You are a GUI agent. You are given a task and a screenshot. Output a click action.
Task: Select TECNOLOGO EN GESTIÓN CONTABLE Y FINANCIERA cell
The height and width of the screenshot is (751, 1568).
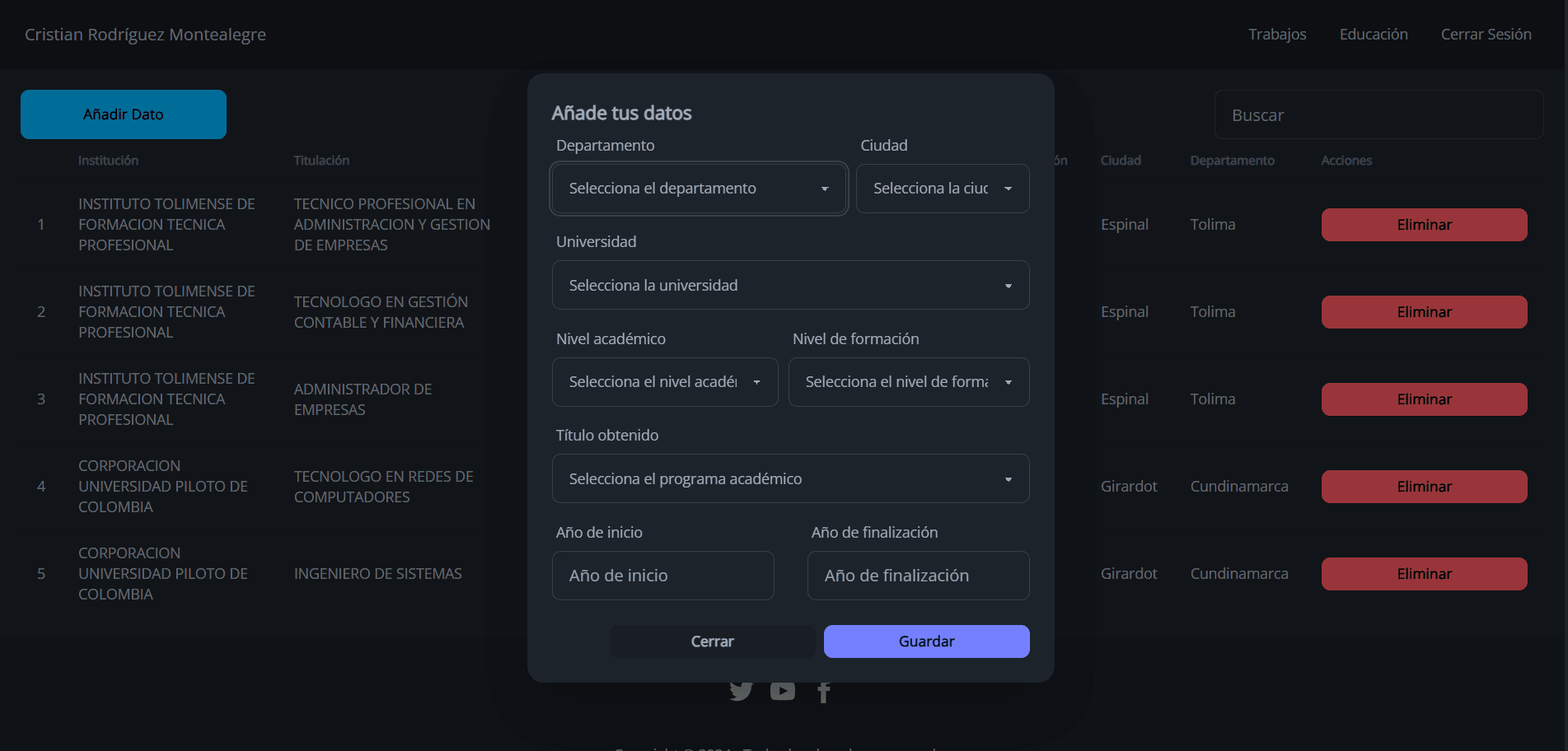tap(381, 312)
